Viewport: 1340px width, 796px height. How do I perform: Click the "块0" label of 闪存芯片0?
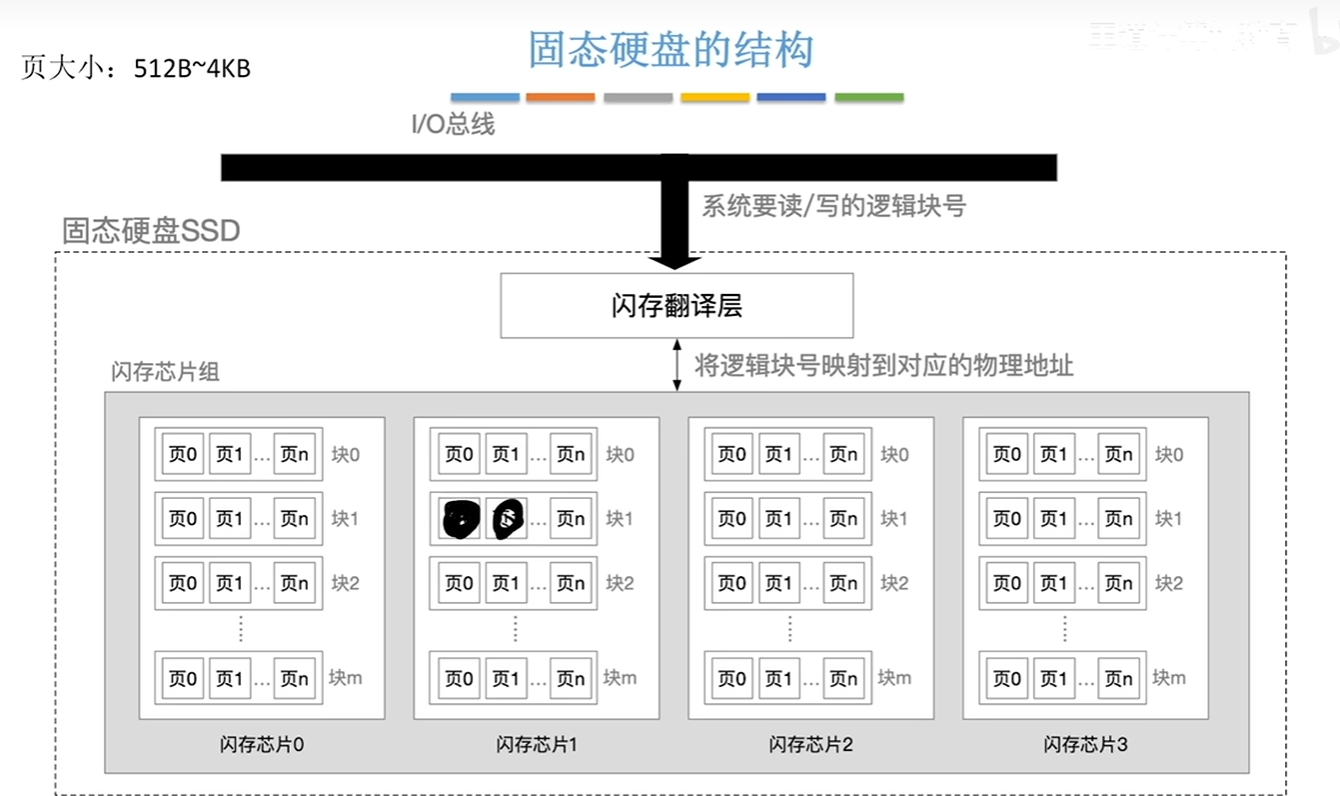click(346, 455)
